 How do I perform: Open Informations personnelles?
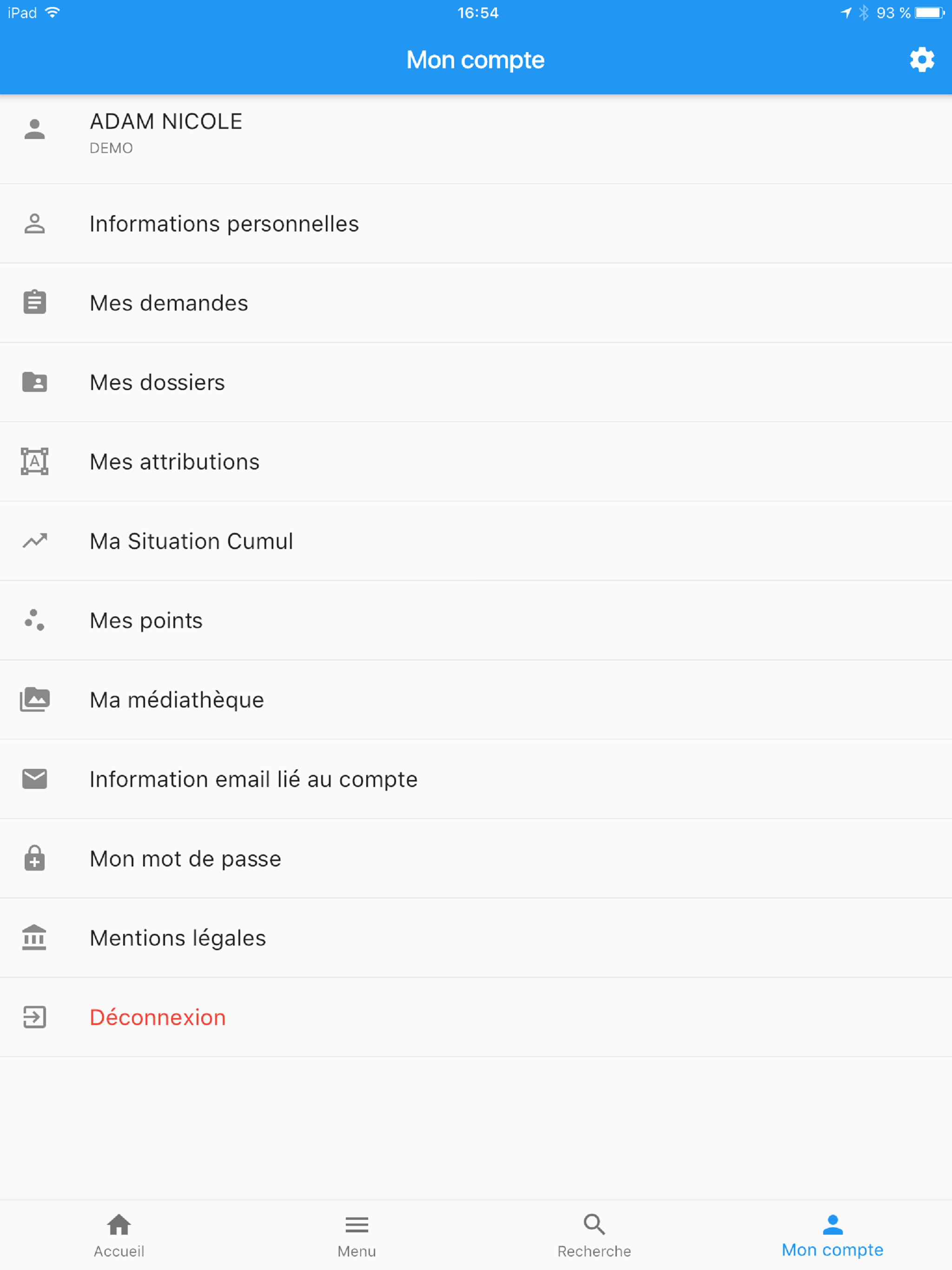pos(476,223)
